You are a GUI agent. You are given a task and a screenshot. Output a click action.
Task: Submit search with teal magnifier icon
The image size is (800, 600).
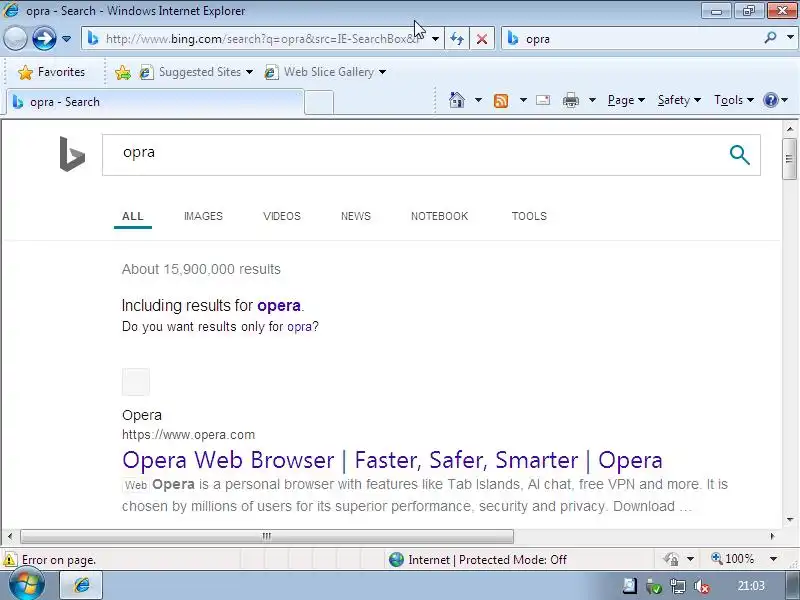pos(740,155)
